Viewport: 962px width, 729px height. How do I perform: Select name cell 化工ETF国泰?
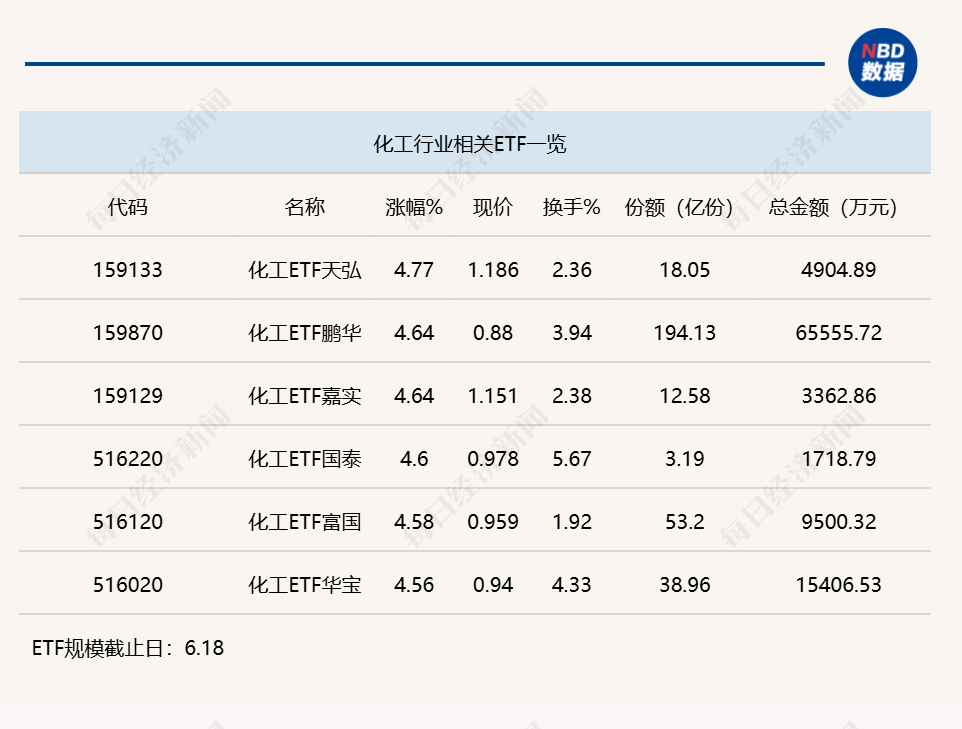[304, 459]
